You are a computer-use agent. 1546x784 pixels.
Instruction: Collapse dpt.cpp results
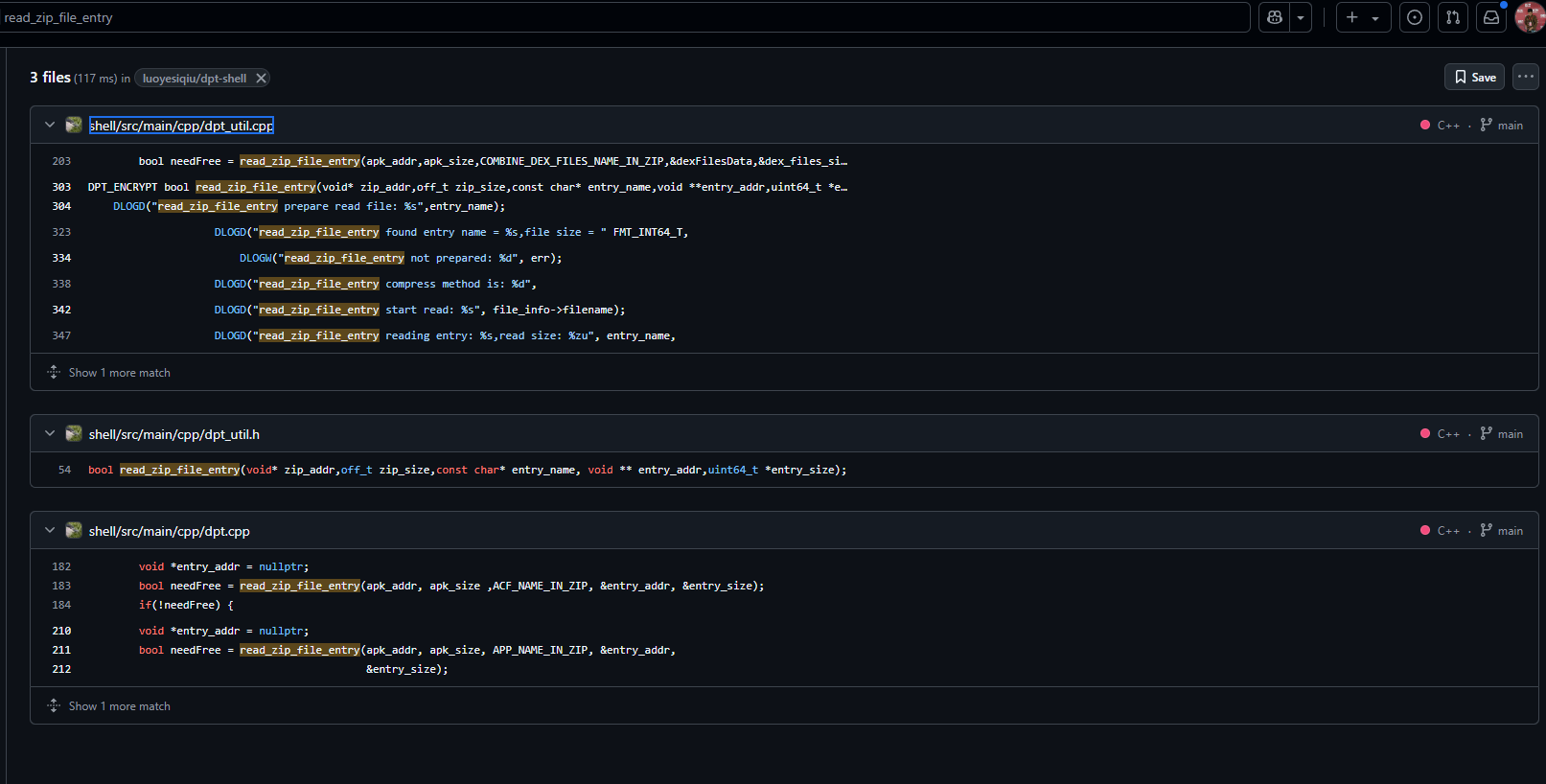tap(50, 530)
